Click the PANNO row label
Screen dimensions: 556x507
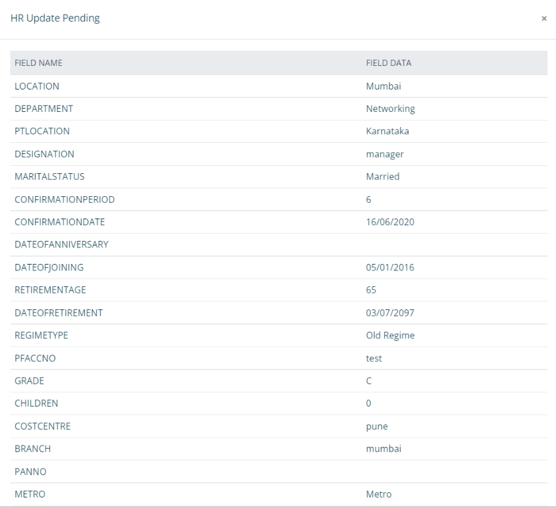[30, 472]
